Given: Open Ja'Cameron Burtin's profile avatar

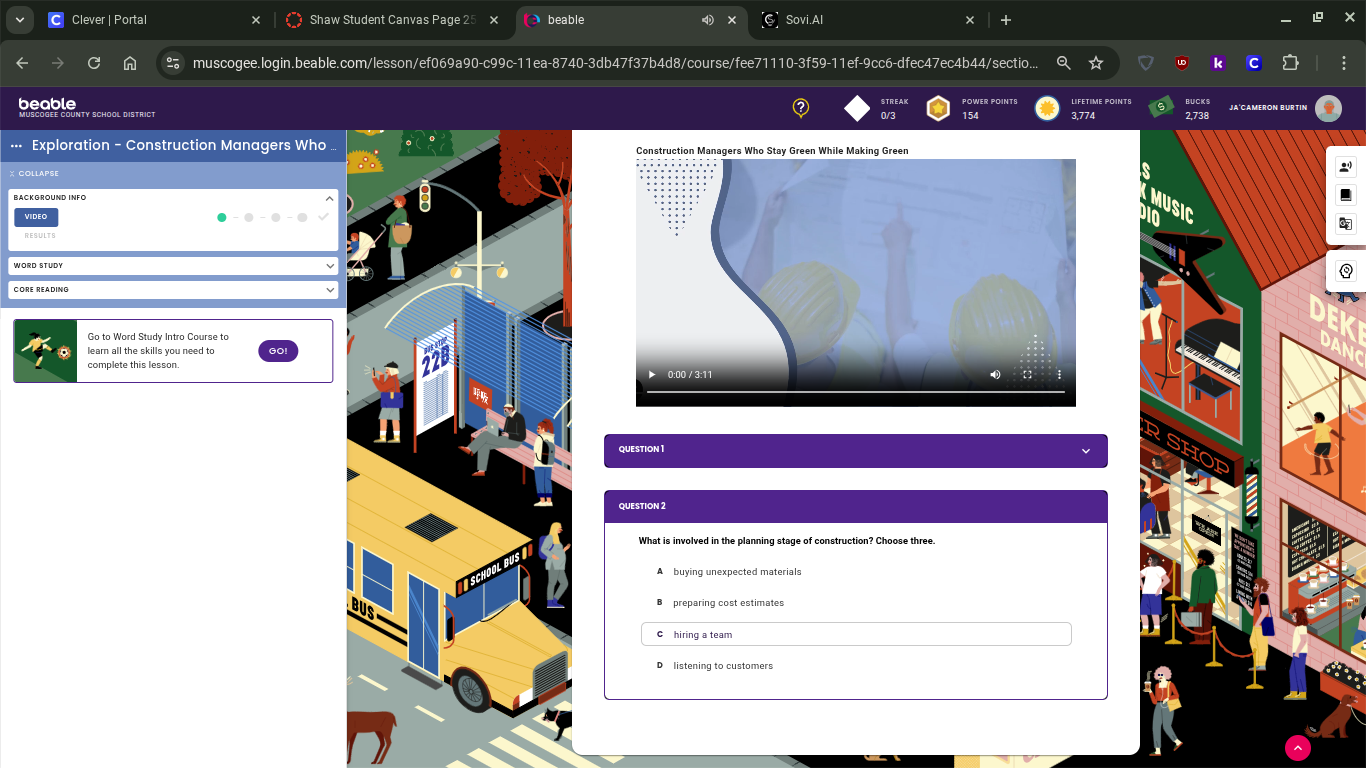Looking at the screenshot, I should pyautogui.click(x=1328, y=108).
